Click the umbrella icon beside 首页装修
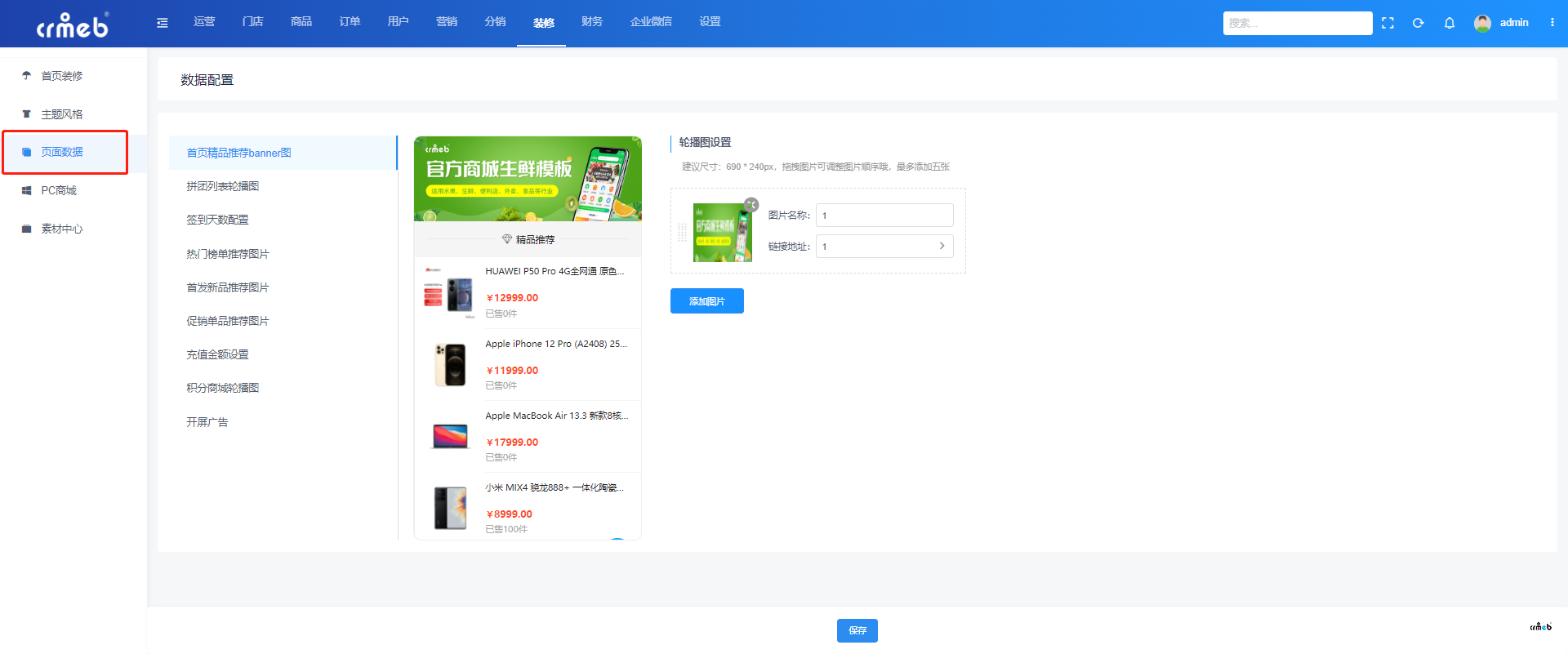 (x=26, y=76)
